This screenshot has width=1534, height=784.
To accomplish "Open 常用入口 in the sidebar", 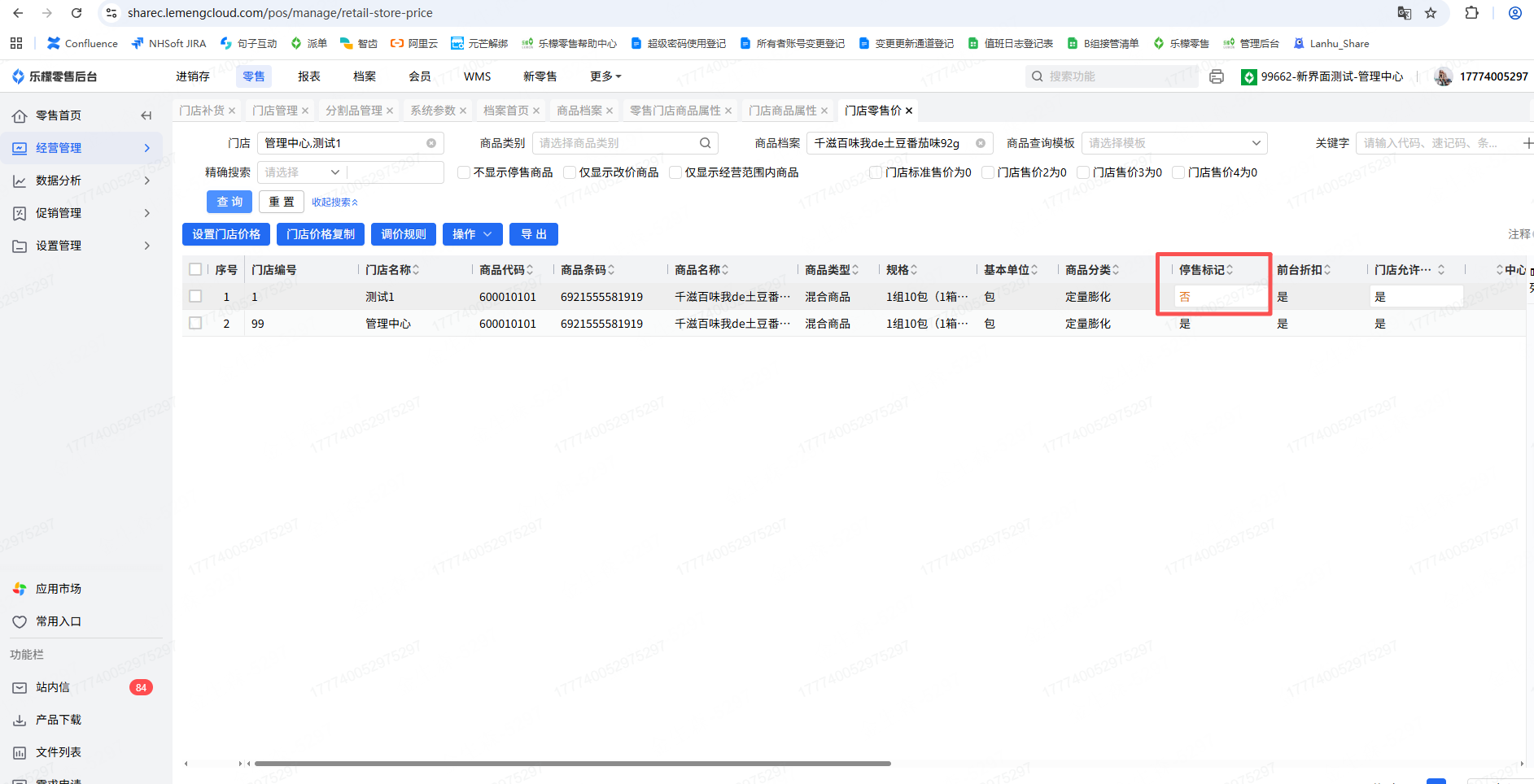I will click(x=59, y=621).
